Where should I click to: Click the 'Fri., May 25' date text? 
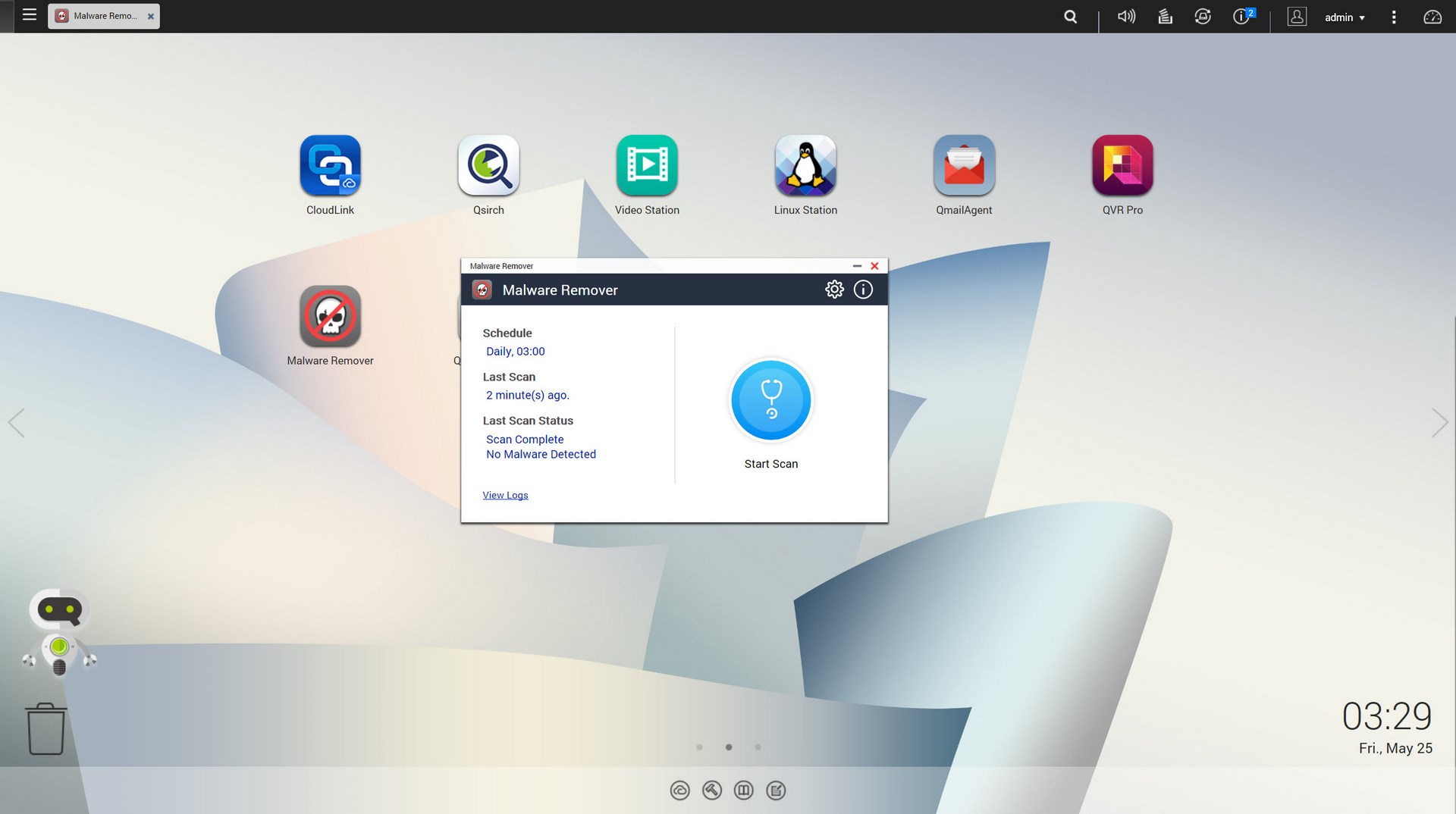pyautogui.click(x=1395, y=749)
